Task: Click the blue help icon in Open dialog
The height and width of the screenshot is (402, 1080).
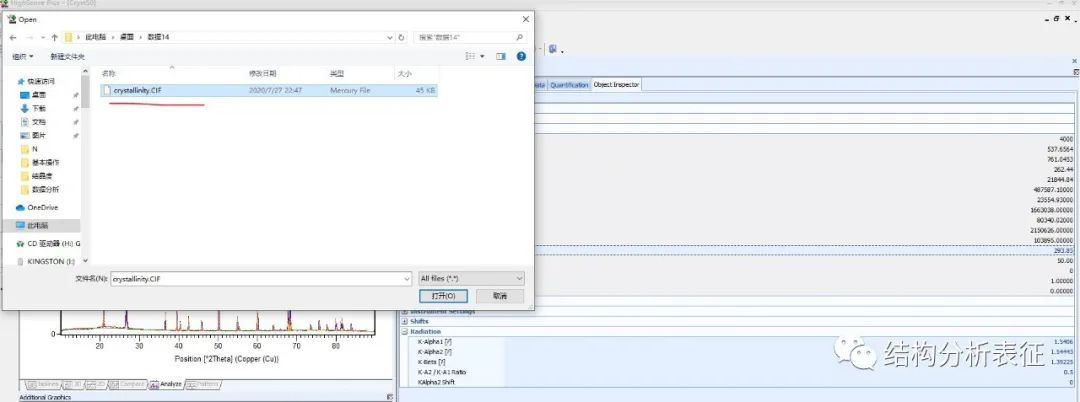Action: [x=521, y=56]
